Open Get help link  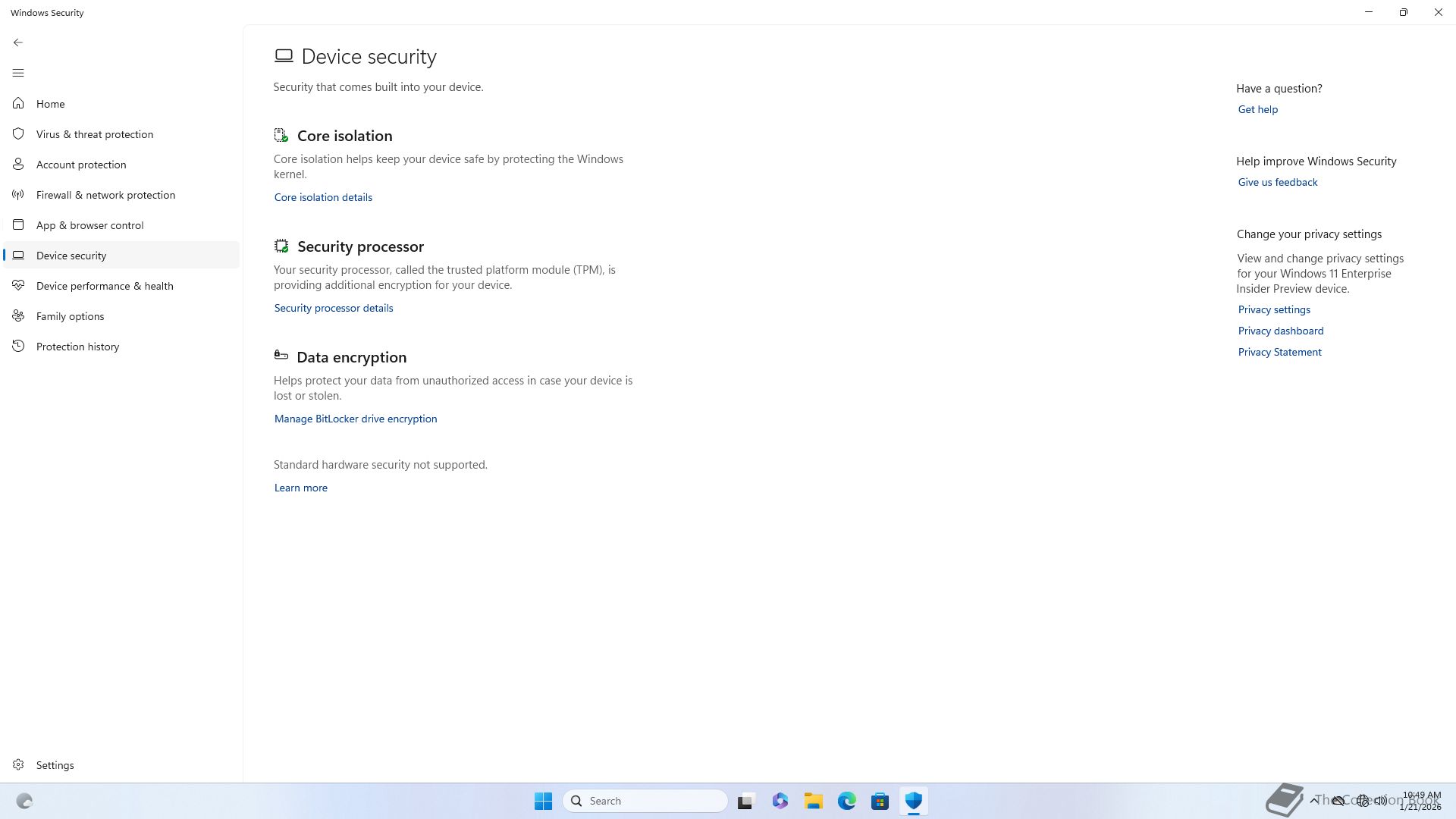coord(1257,109)
